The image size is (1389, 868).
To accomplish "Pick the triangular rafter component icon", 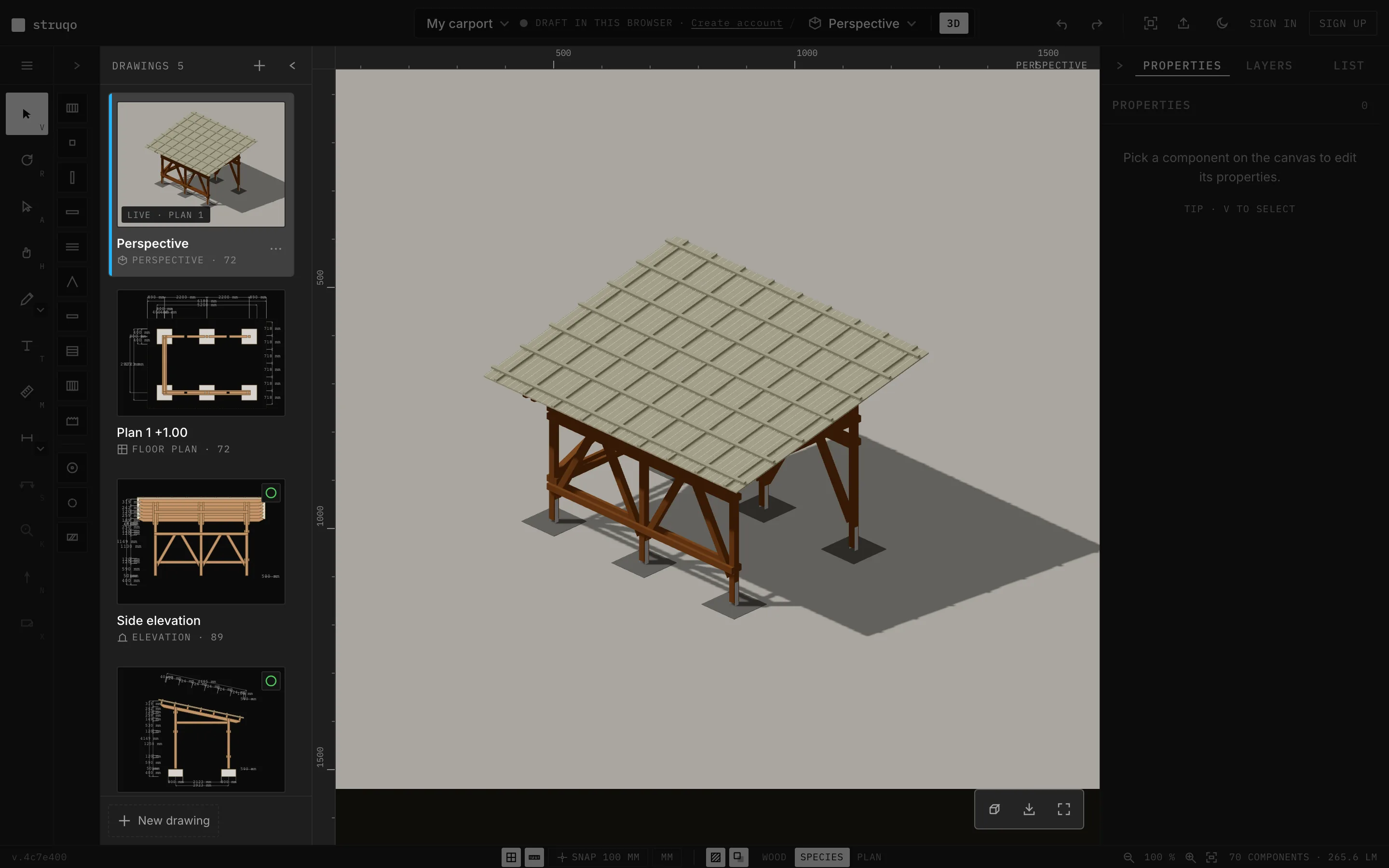I will pos(72,282).
